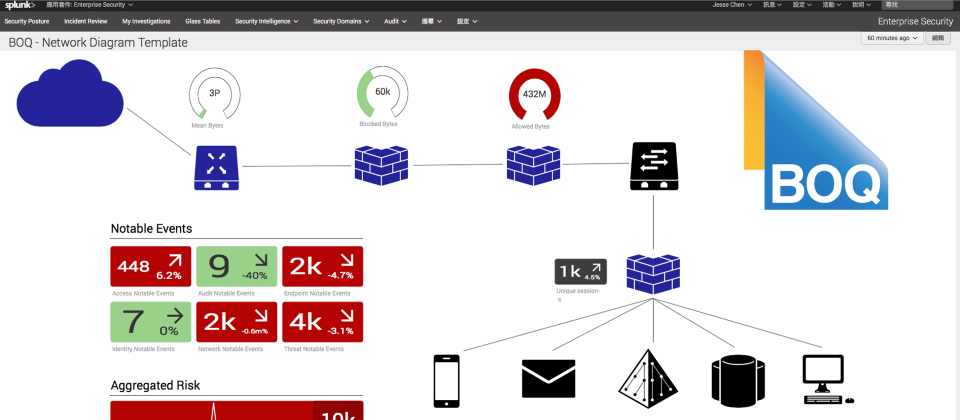Open the 設定 menu next to 搜尋
The height and width of the screenshot is (420, 960).
[467, 21]
